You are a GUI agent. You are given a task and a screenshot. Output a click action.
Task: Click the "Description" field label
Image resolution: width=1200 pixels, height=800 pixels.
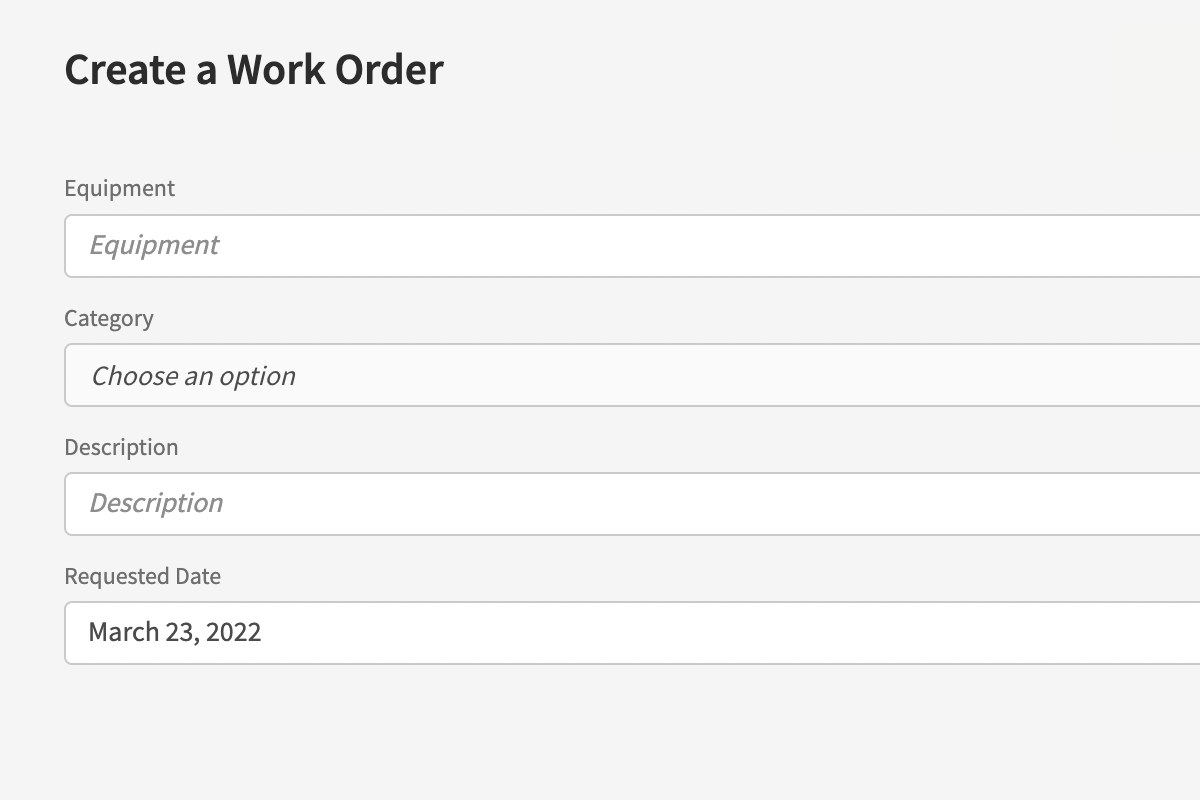121,447
